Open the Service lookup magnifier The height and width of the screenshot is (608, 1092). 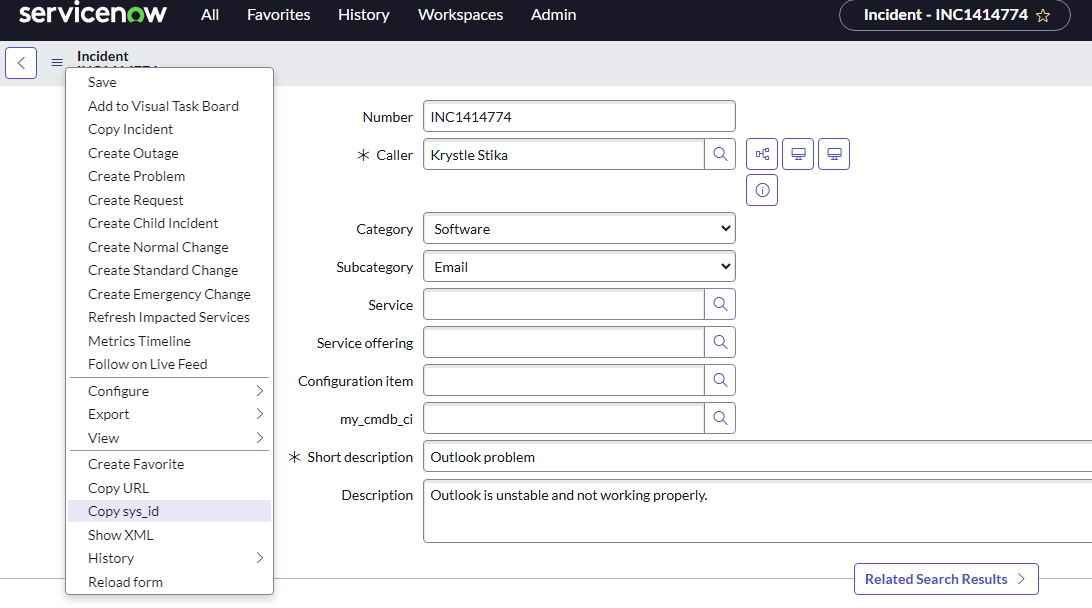(x=720, y=304)
